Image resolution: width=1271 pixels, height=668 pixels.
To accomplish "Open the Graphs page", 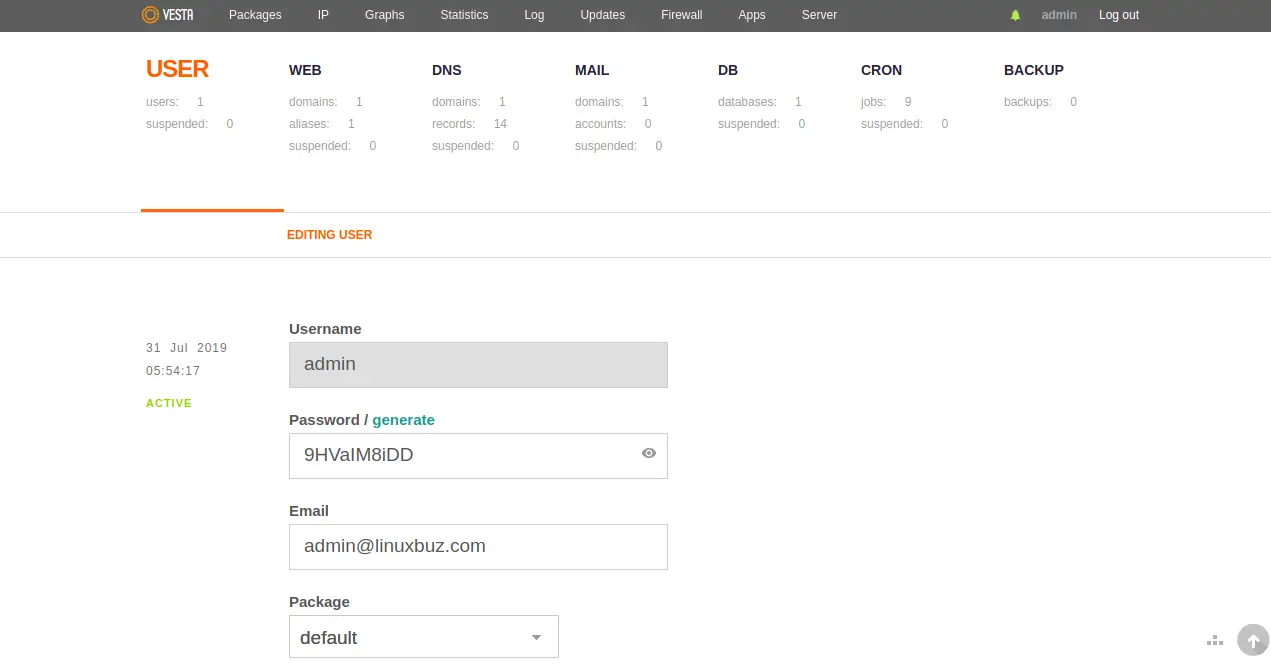I will coord(384,15).
